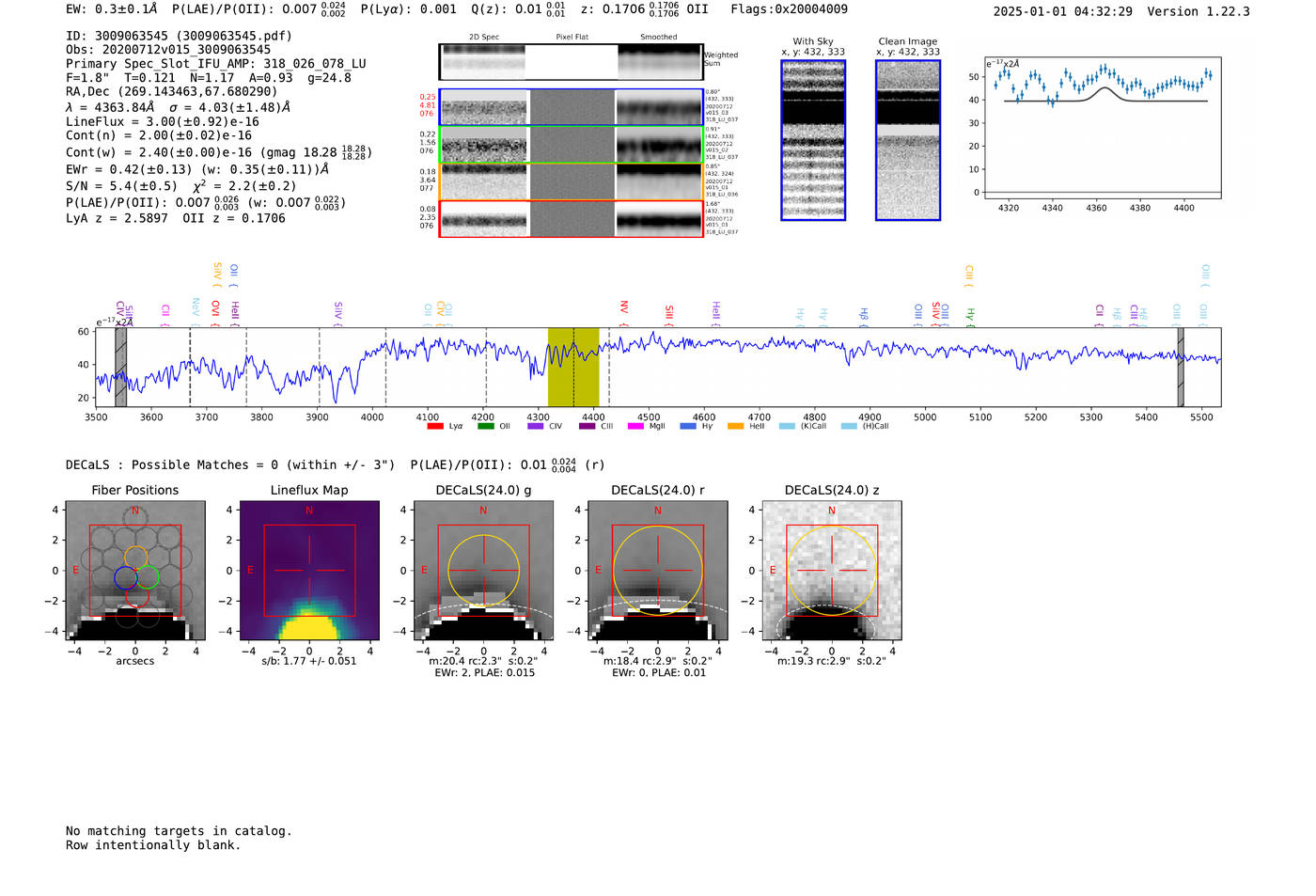This screenshot has height=896, width=1316.
Task: Click the DECaLS(24.0) z image panel
Action: click(x=831, y=570)
